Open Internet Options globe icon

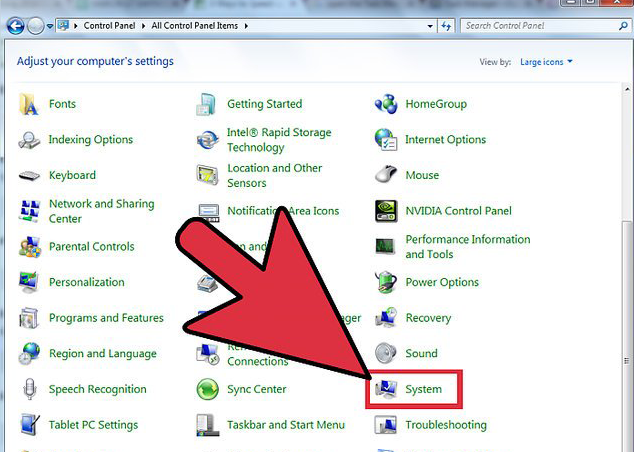(386, 140)
